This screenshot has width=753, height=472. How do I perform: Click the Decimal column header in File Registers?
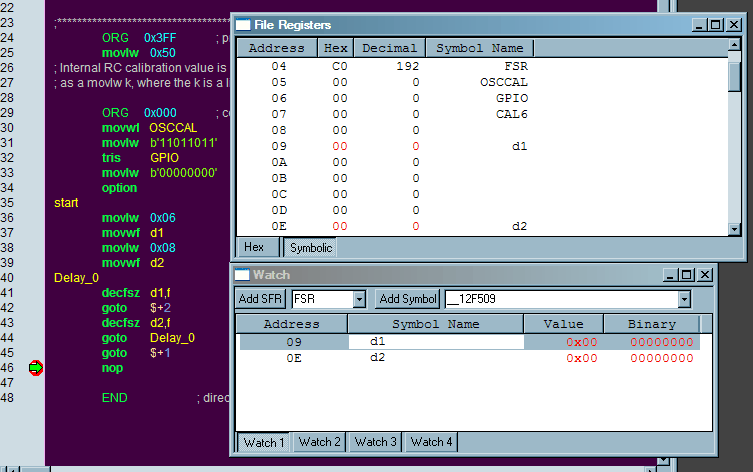click(x=389, y=48)
